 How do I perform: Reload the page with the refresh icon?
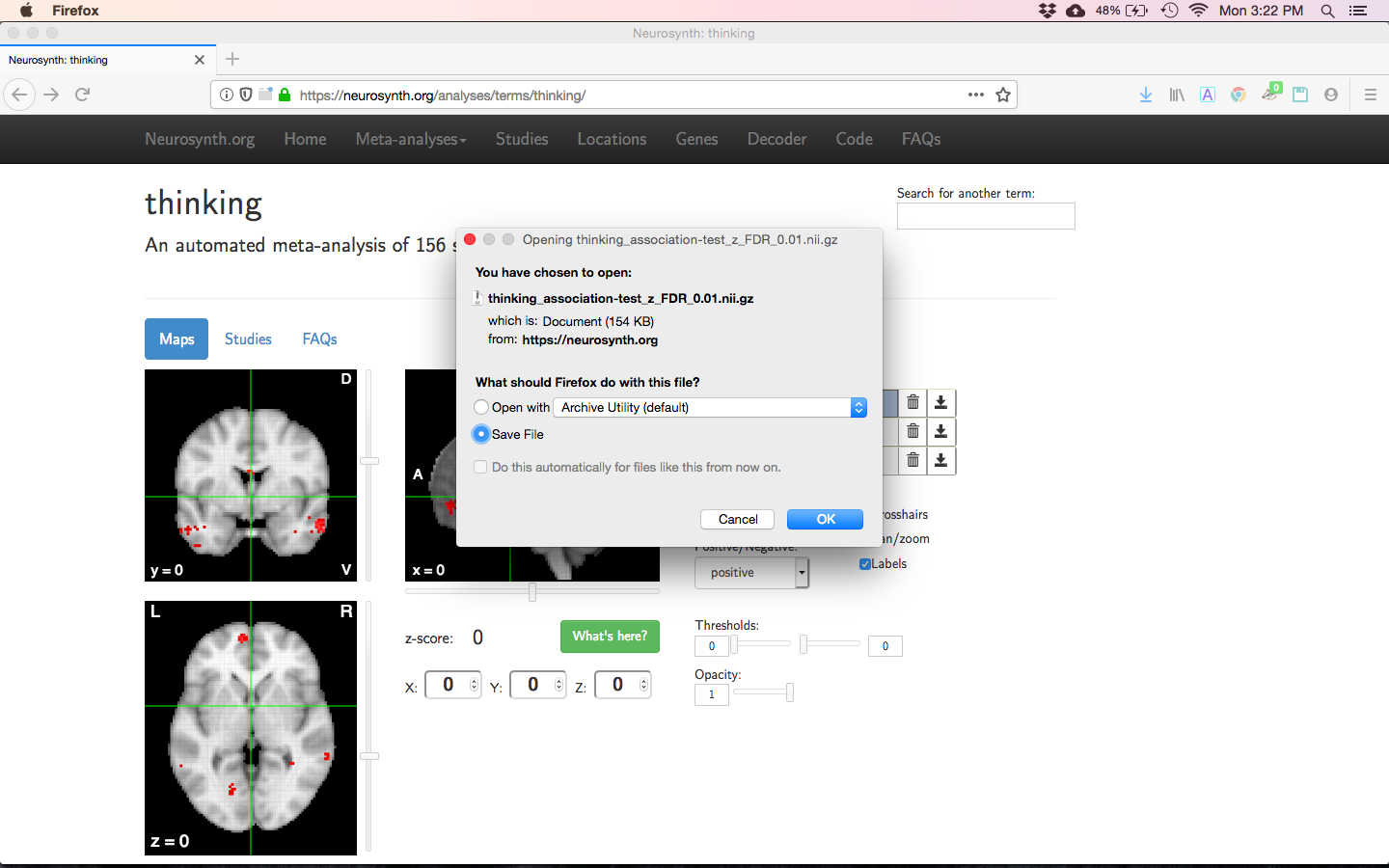pos(83,95)
